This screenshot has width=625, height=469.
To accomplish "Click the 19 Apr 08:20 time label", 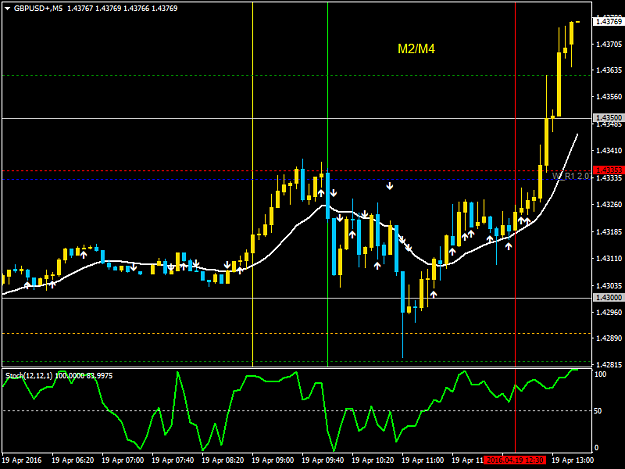I will pyautogui.click(x=223, y=460).
